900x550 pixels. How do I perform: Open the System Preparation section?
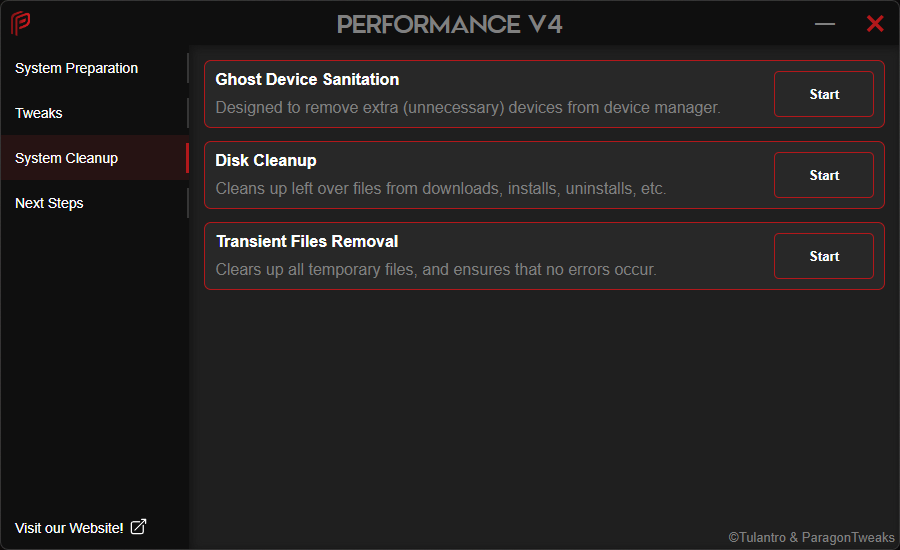[77, 68]
